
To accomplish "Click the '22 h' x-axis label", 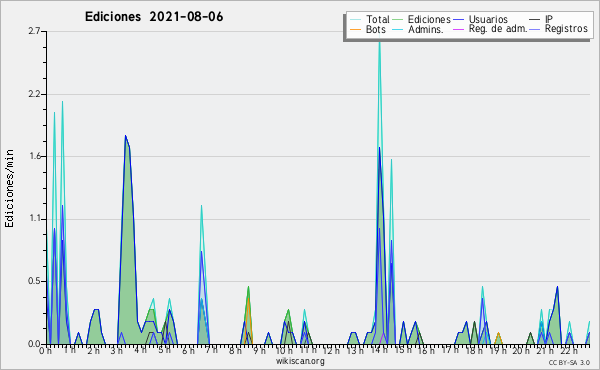I will (569, 350).
